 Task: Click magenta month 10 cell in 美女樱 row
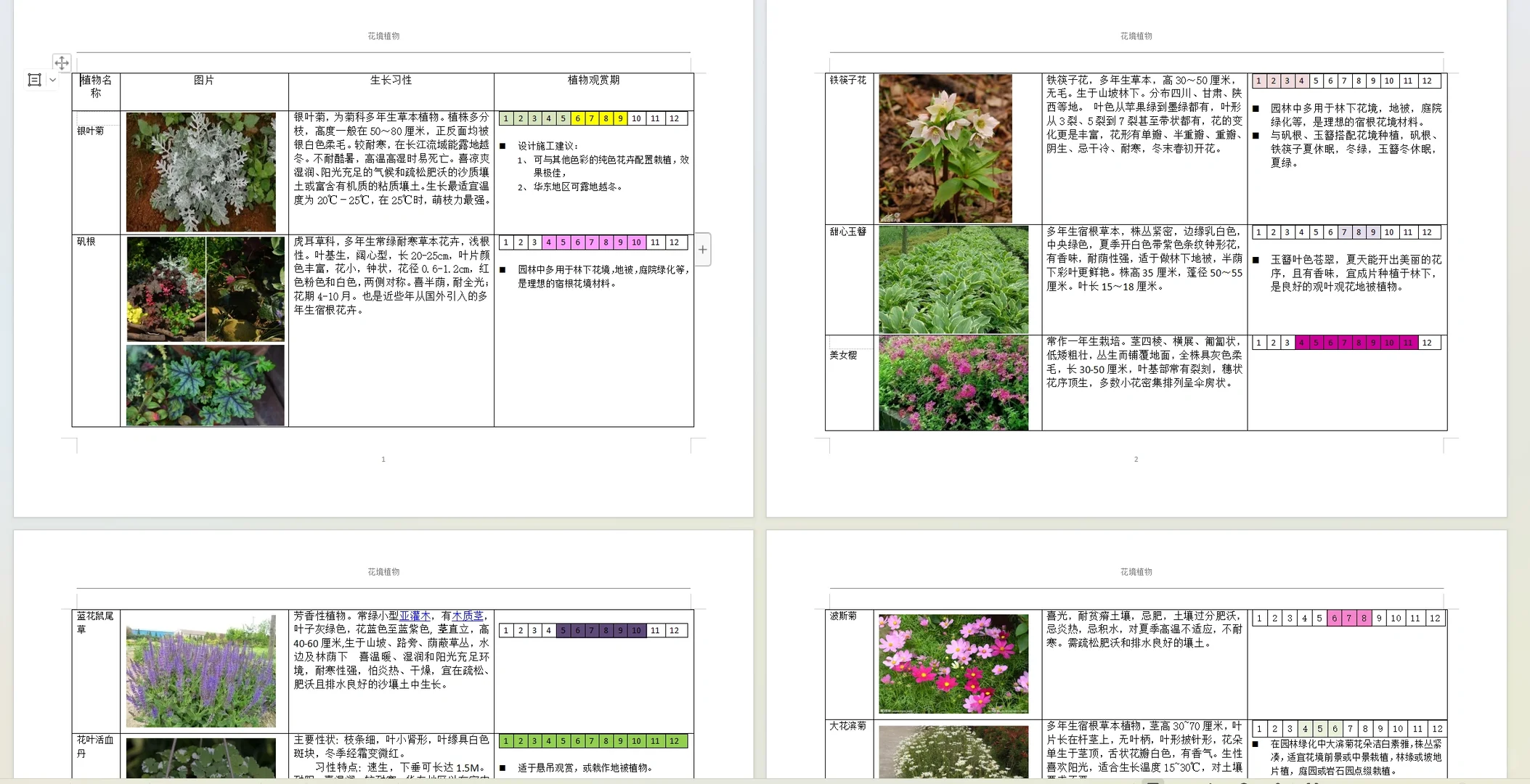point(1388,343)
